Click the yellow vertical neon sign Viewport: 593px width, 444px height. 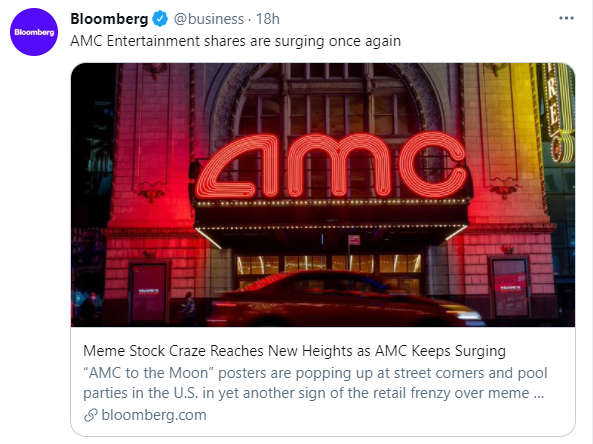pyautogui.click(x=560, y=113)
